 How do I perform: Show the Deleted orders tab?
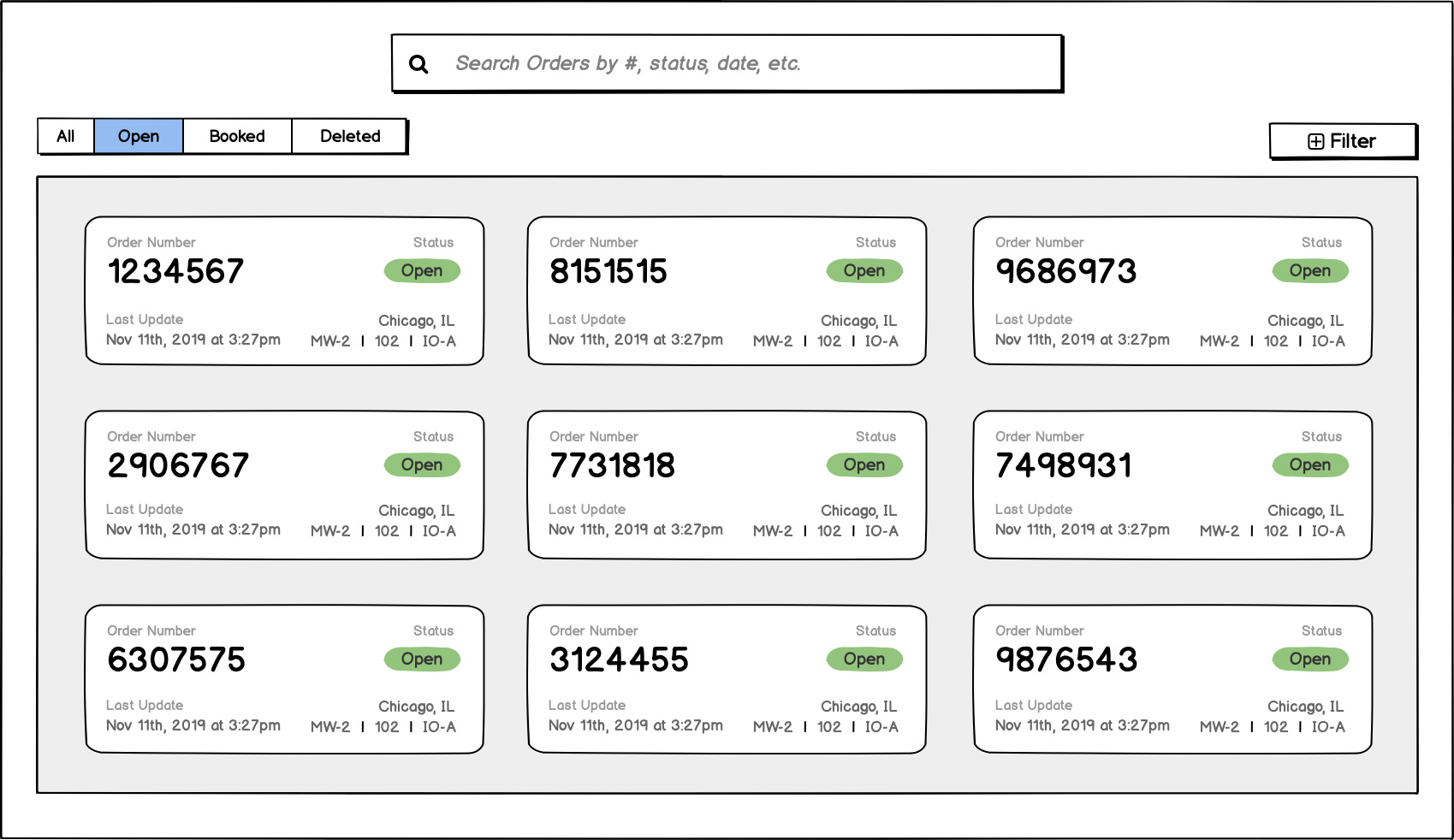[x=350, y=136]
